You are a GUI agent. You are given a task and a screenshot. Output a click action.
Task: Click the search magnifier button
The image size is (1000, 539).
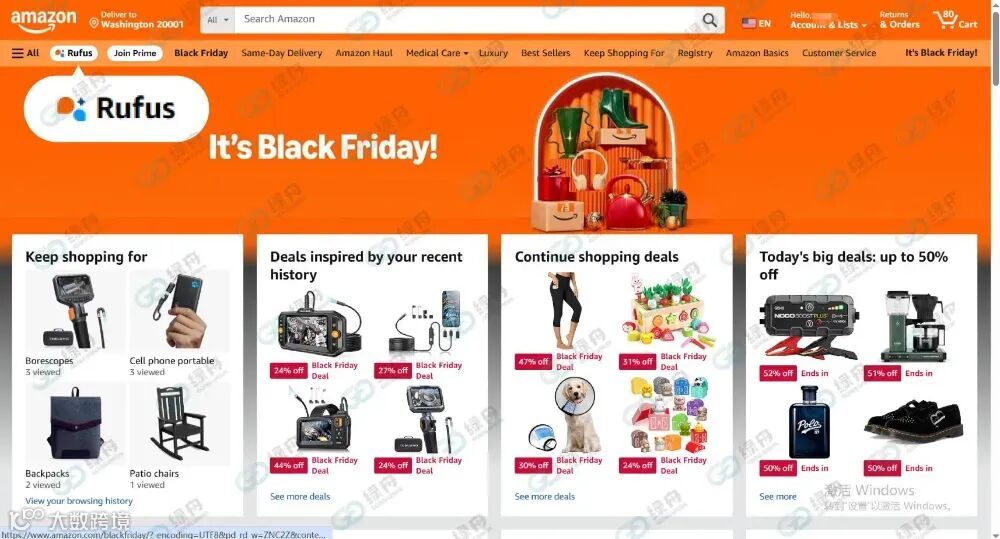(x=709, y=20)
